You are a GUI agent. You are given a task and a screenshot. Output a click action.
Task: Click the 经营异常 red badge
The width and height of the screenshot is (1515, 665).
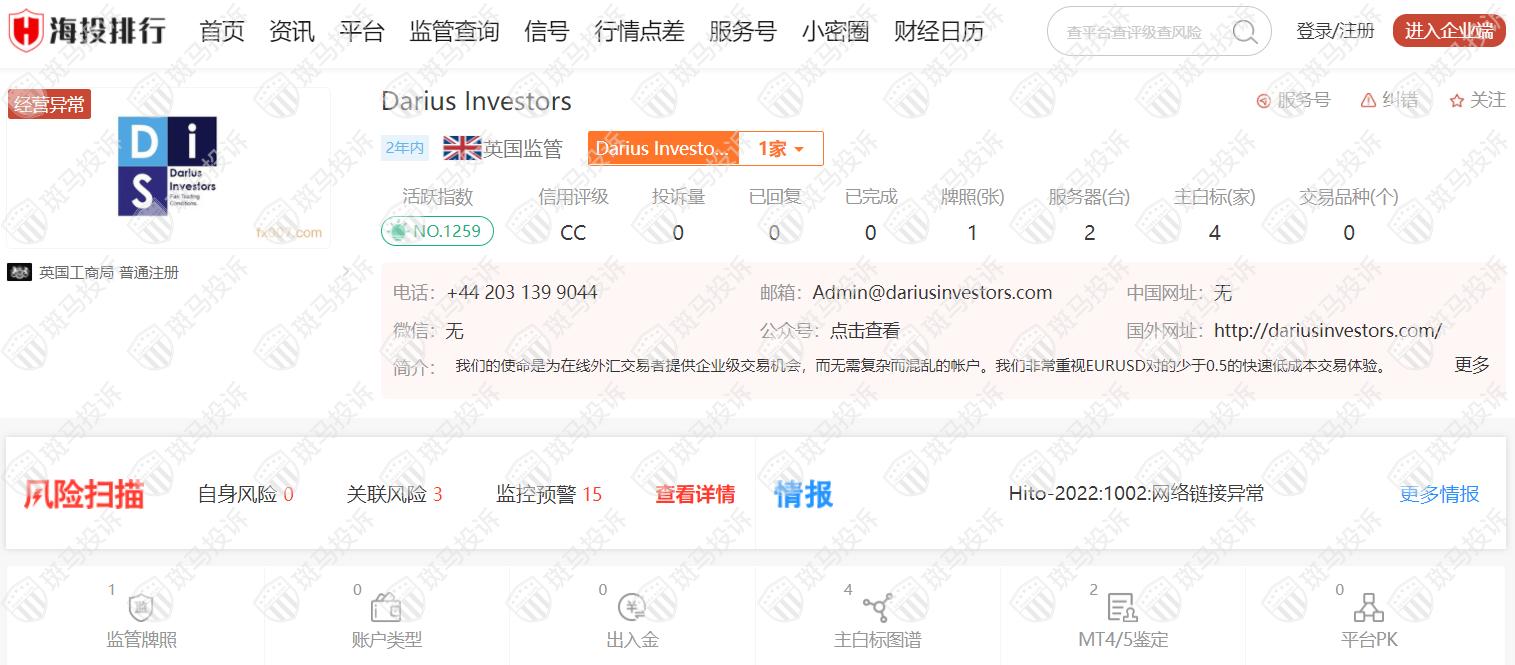[49, 104]
